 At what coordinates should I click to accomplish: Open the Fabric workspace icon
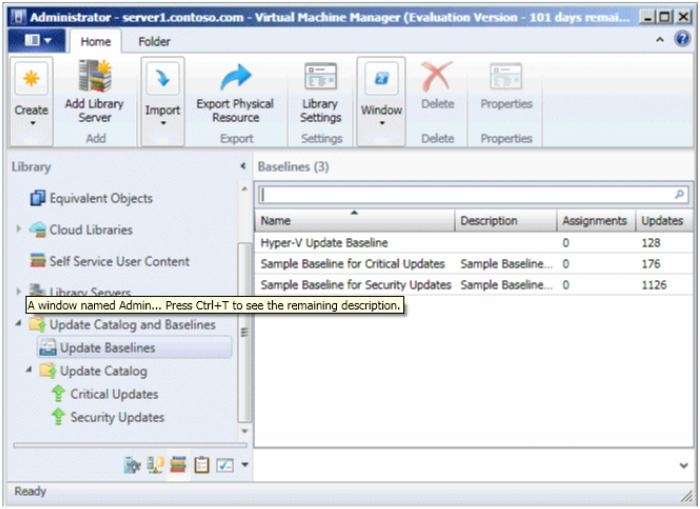click(x=155, y=466)
